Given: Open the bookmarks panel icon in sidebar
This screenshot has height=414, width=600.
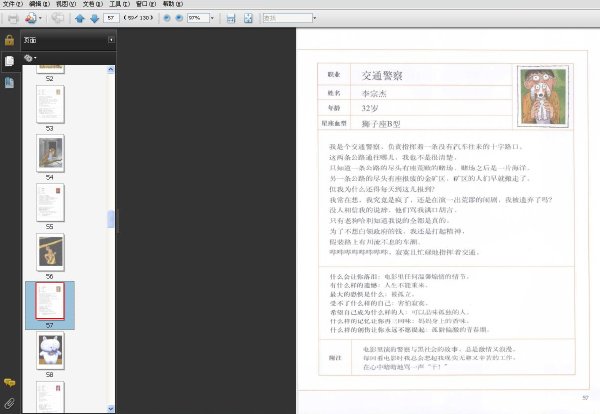Looking at the screenshot, I should [10, 83].
